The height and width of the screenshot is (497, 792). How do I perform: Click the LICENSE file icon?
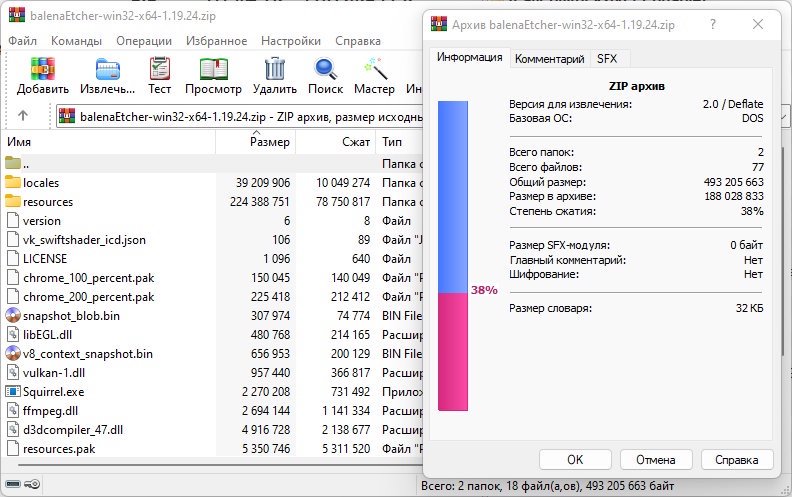click(13, 259)
